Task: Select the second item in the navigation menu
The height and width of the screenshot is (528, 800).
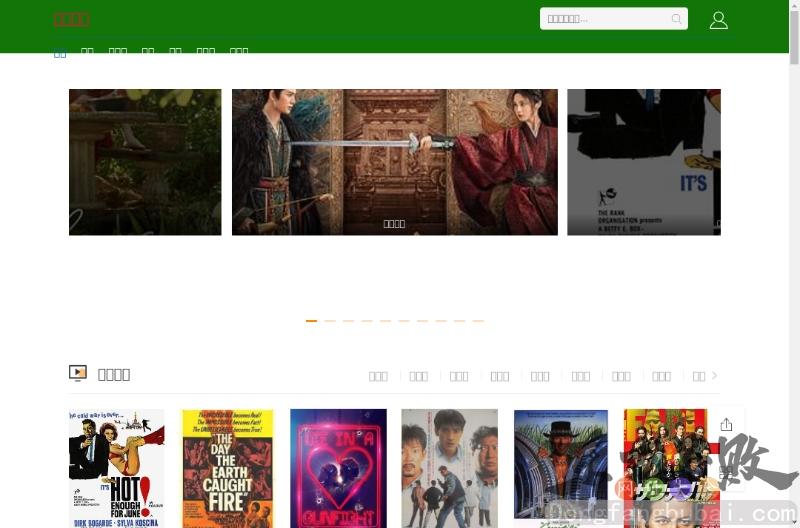Action: tap(87, 52)
